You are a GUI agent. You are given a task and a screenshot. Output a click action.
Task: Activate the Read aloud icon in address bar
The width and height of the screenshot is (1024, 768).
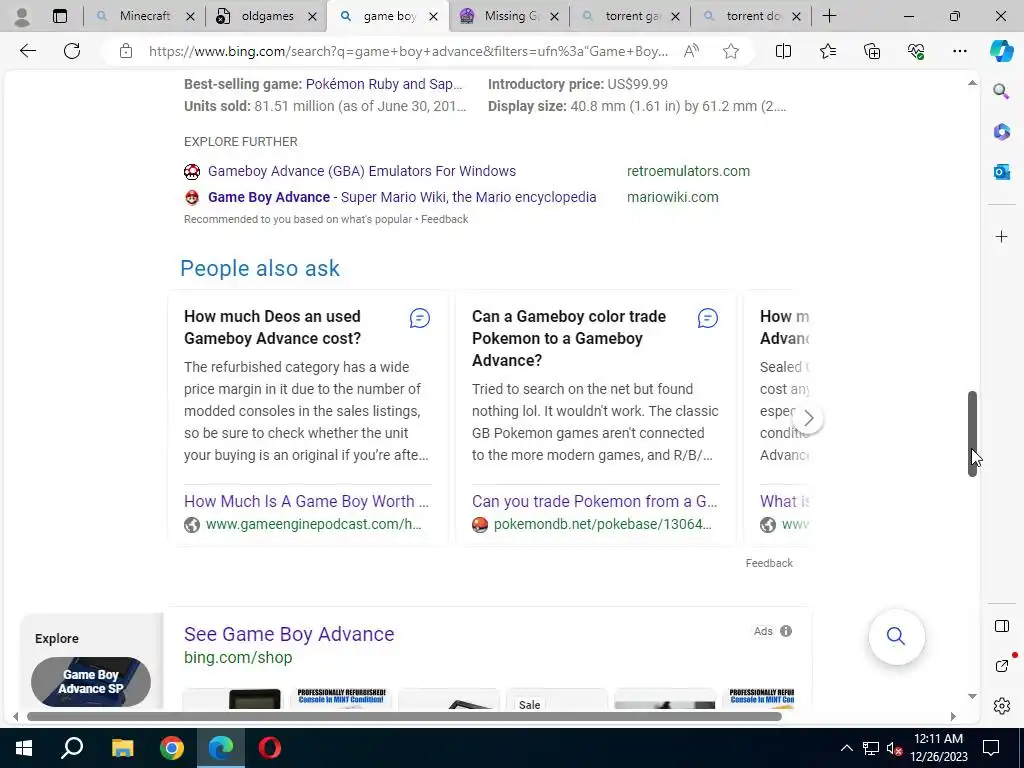692,51
